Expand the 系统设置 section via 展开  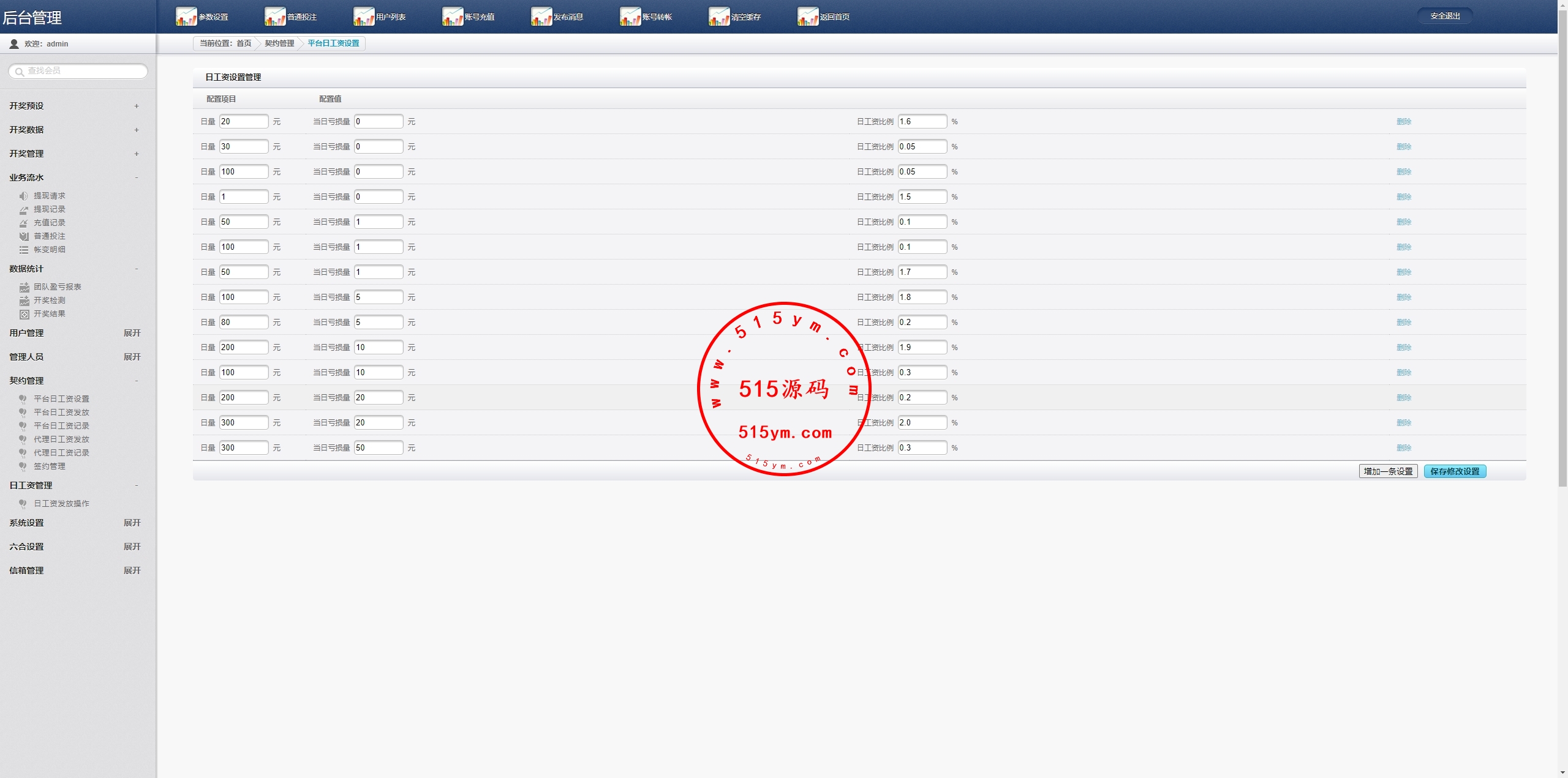(x=132, y=523)
